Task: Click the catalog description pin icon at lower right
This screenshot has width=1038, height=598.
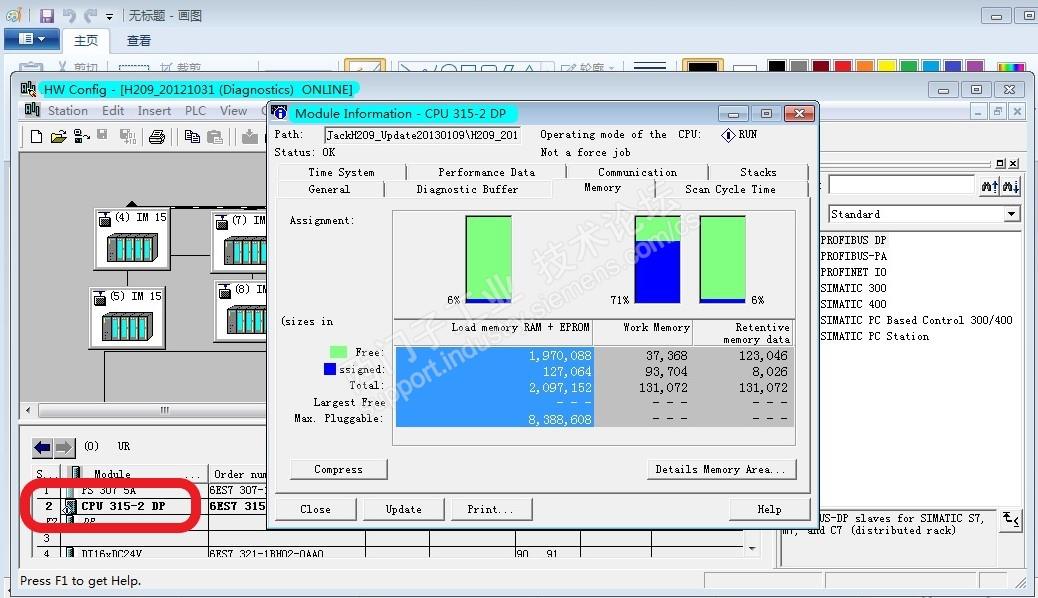Action: tap(1011, 520)
